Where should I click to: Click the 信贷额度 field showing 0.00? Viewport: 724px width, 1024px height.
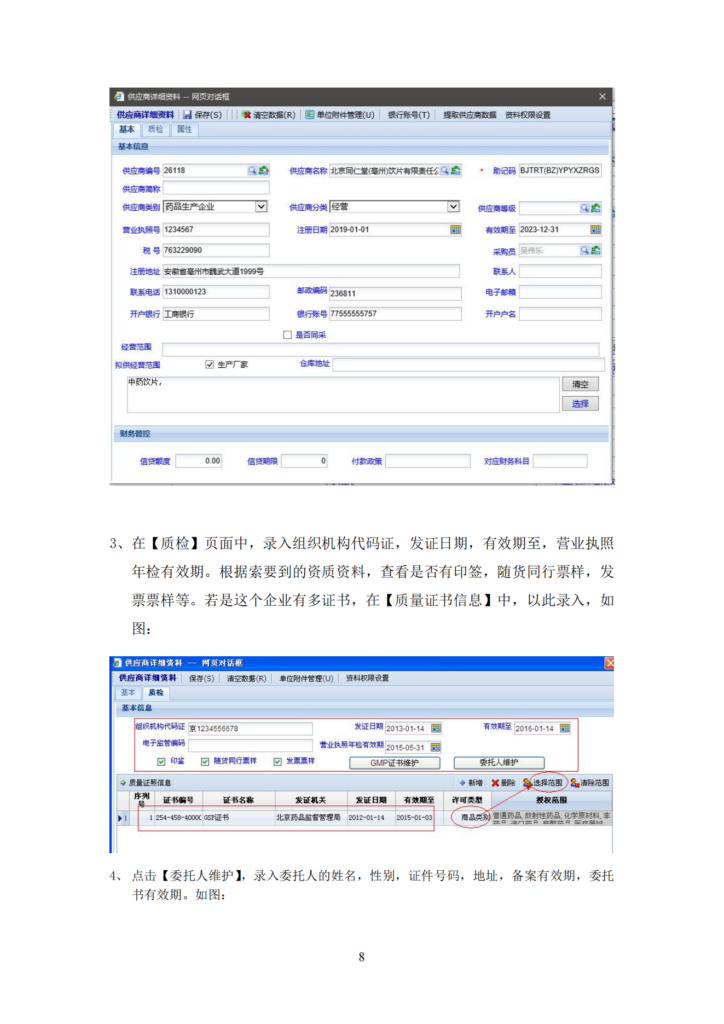[x=199, y=461]
